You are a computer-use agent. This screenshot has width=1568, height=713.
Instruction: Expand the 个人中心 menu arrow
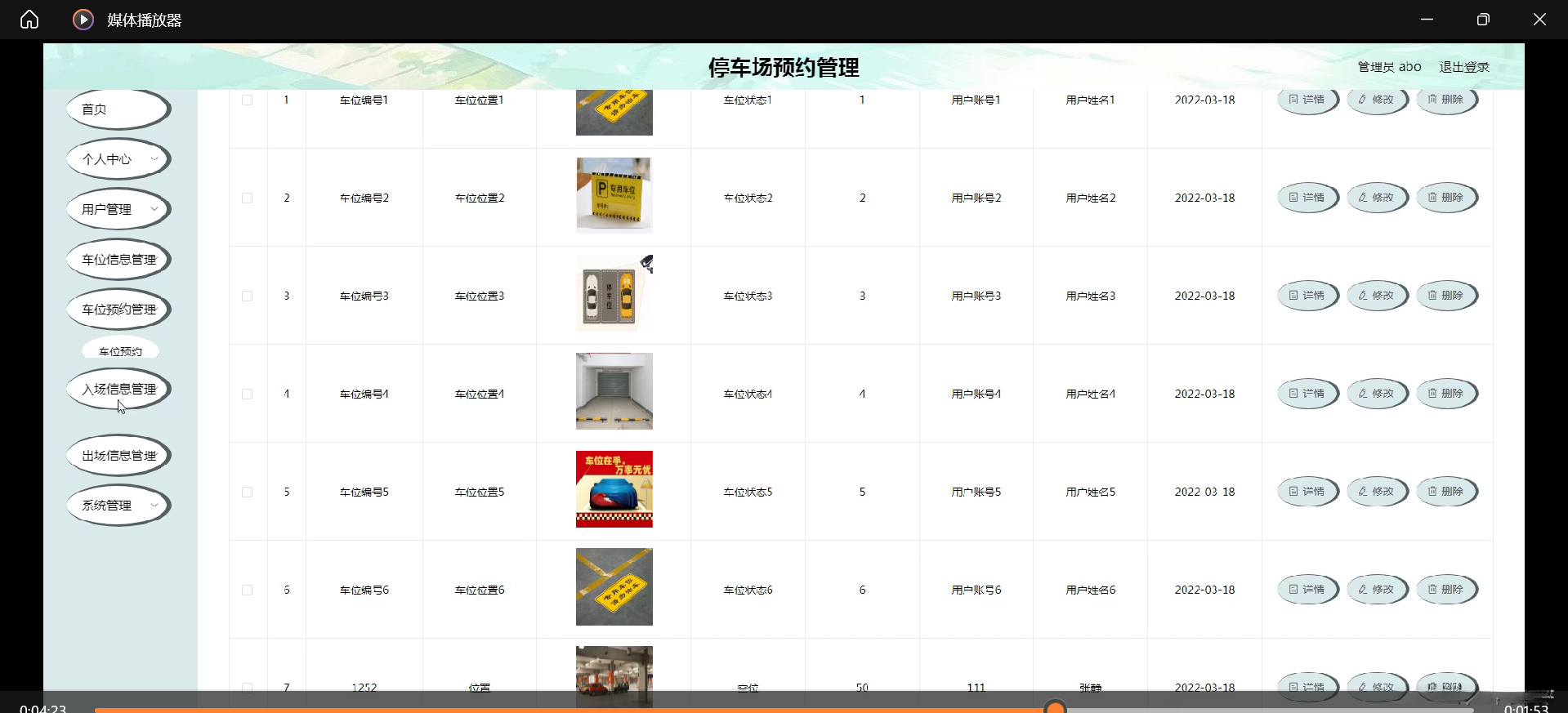(154, 159)
